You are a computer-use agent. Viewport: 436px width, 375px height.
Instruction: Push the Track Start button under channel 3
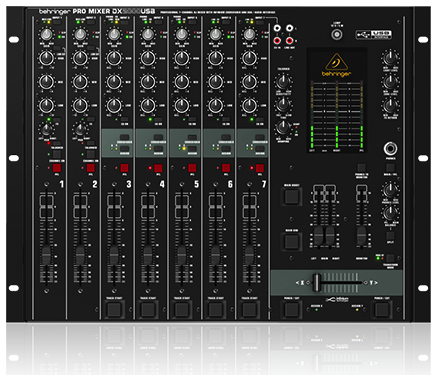coord(114,309)
